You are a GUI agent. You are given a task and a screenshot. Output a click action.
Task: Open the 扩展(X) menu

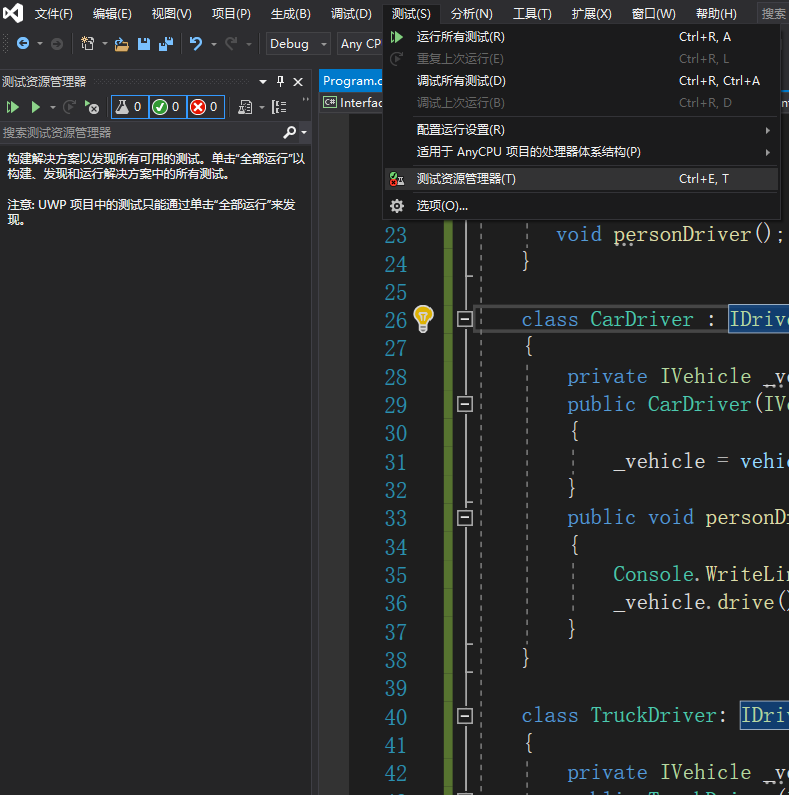[x=591, y=14]
